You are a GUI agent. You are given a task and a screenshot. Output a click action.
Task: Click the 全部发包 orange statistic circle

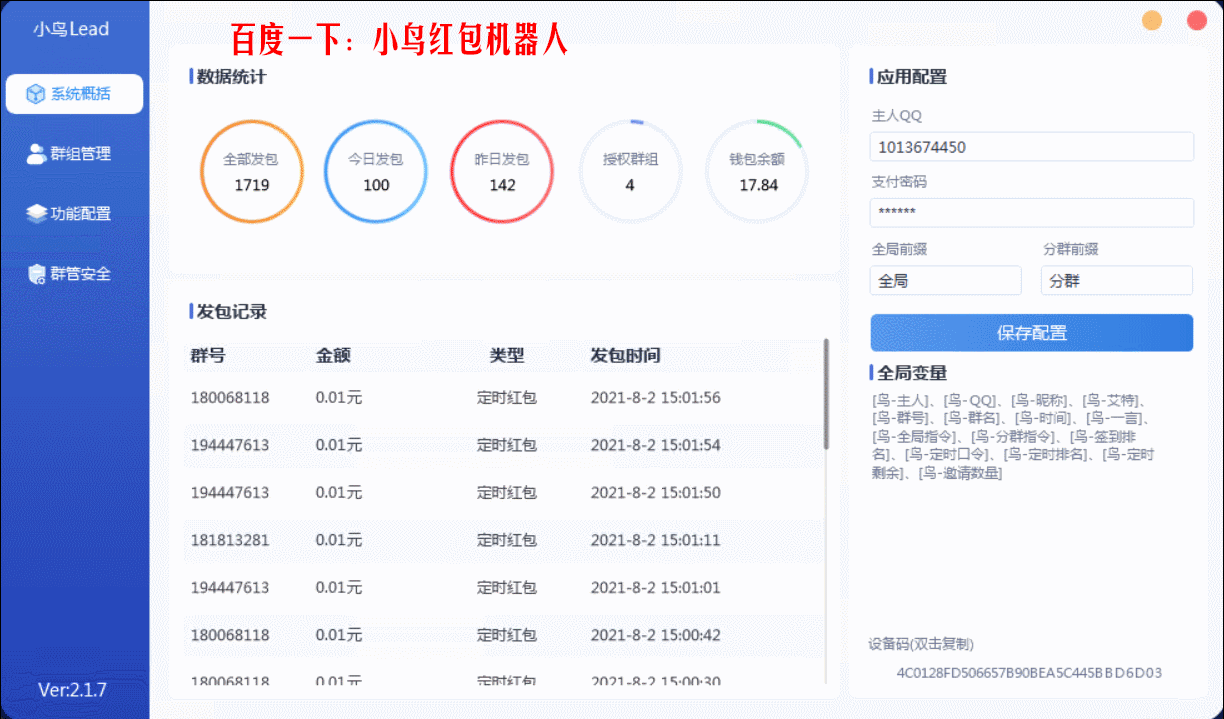coord(252,171)
